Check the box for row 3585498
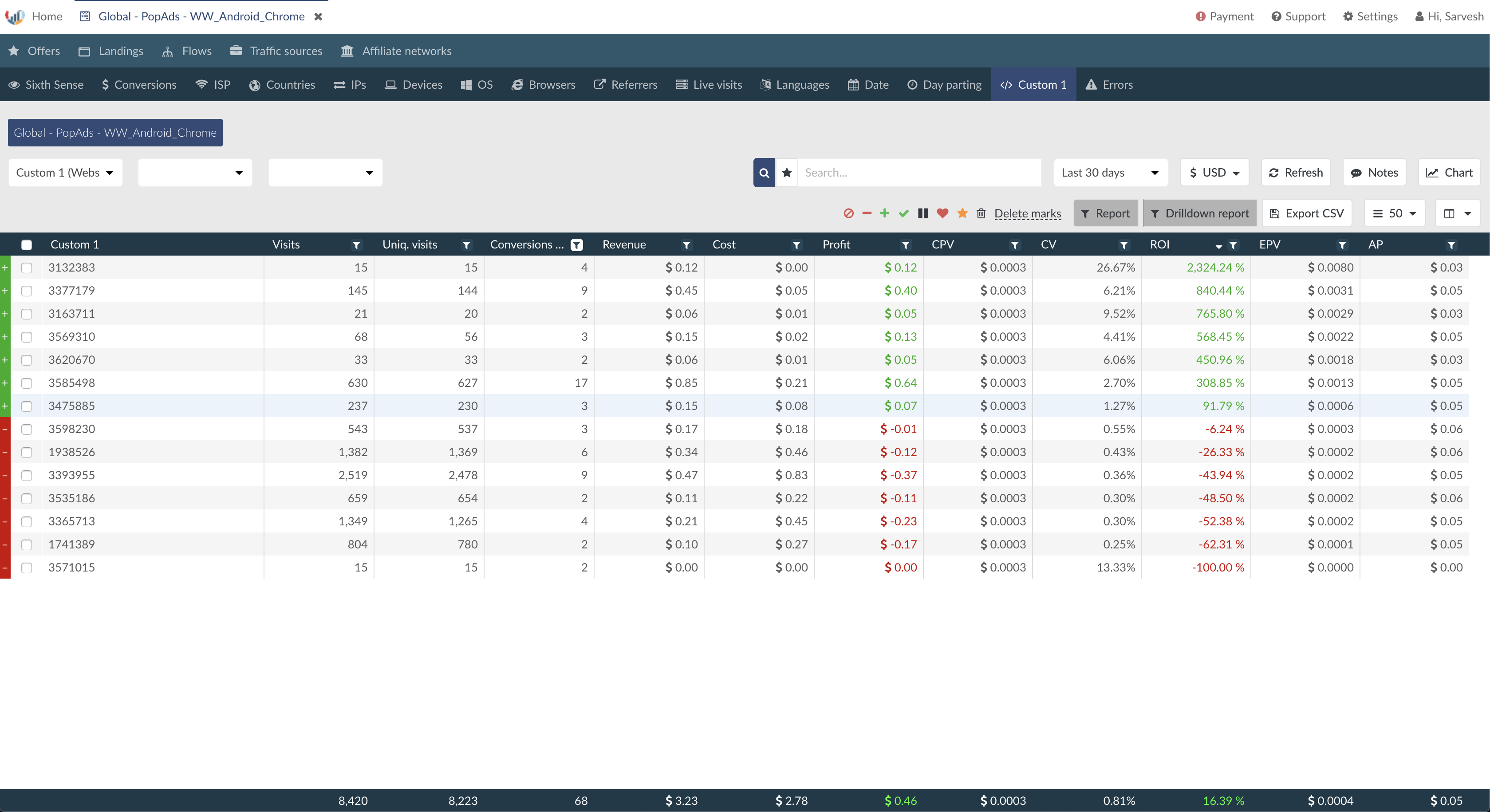The image size is (1490, 812). (x=27, y=383)
